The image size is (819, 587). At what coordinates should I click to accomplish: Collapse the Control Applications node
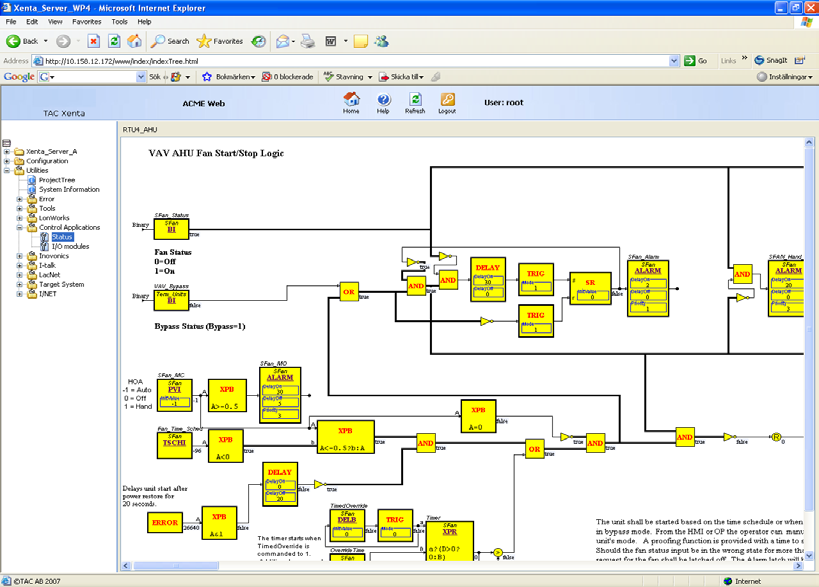(19, 228)
